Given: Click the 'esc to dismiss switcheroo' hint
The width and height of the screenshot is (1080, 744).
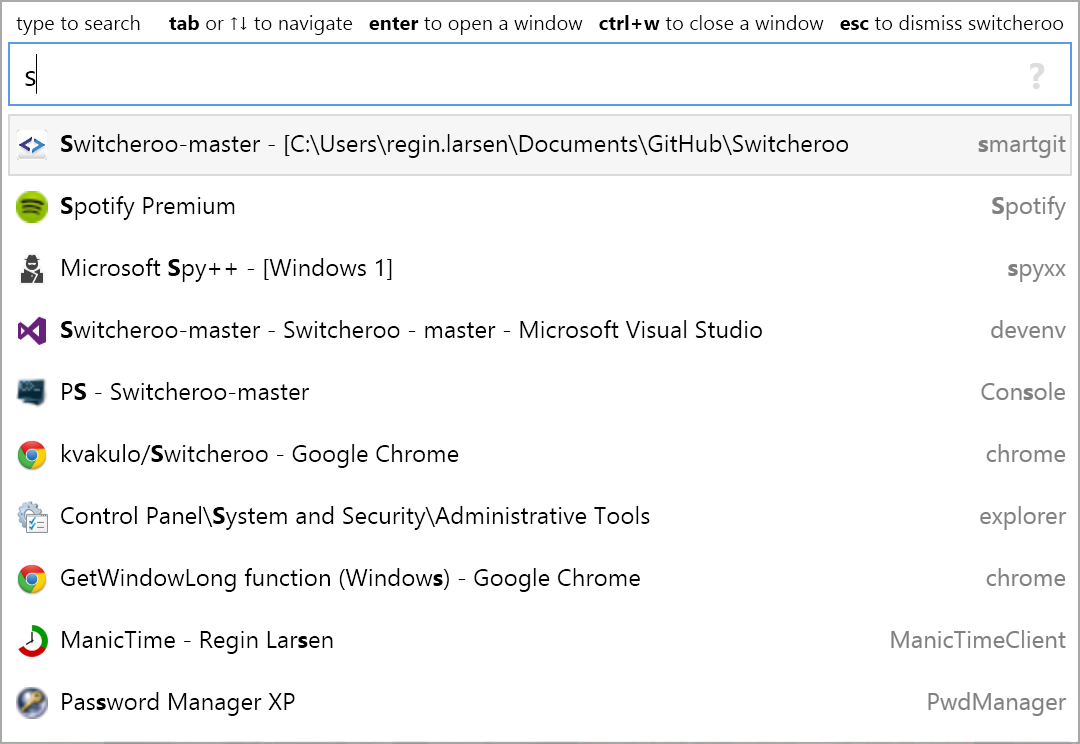Looking at the screenshot, I should click(952, 24).
